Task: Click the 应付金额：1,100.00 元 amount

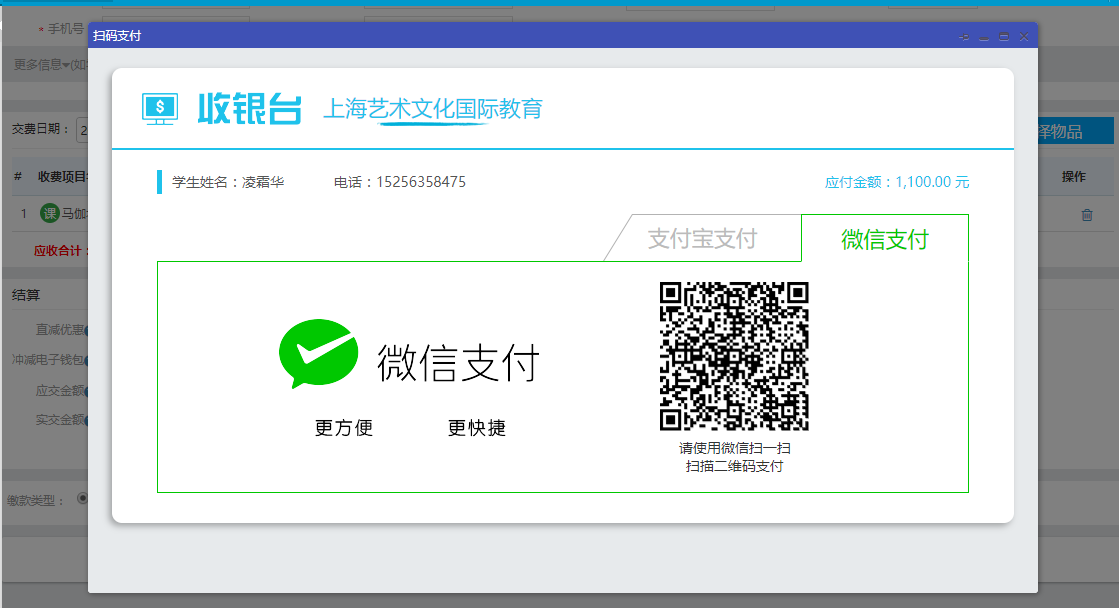Action: (896, 182)
